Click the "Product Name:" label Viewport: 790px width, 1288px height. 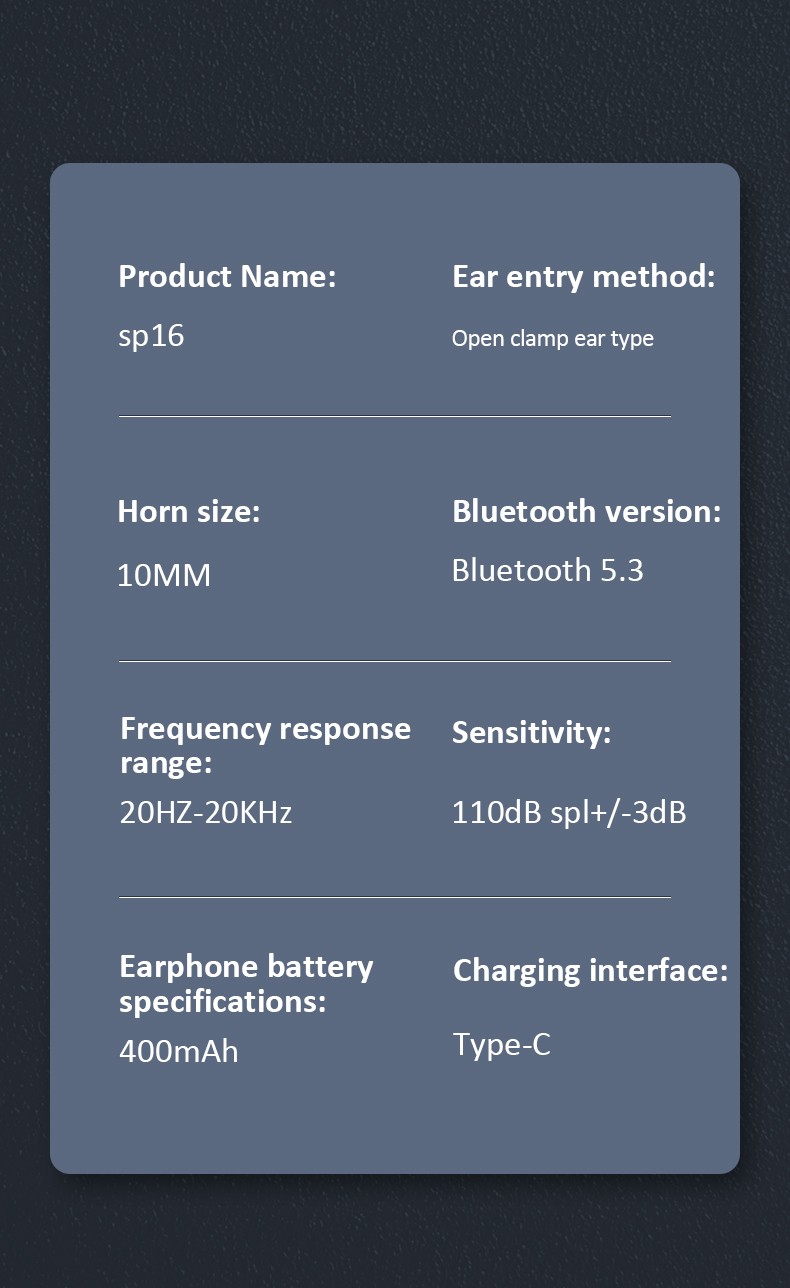pyautogui.click(x=227, y=276)
